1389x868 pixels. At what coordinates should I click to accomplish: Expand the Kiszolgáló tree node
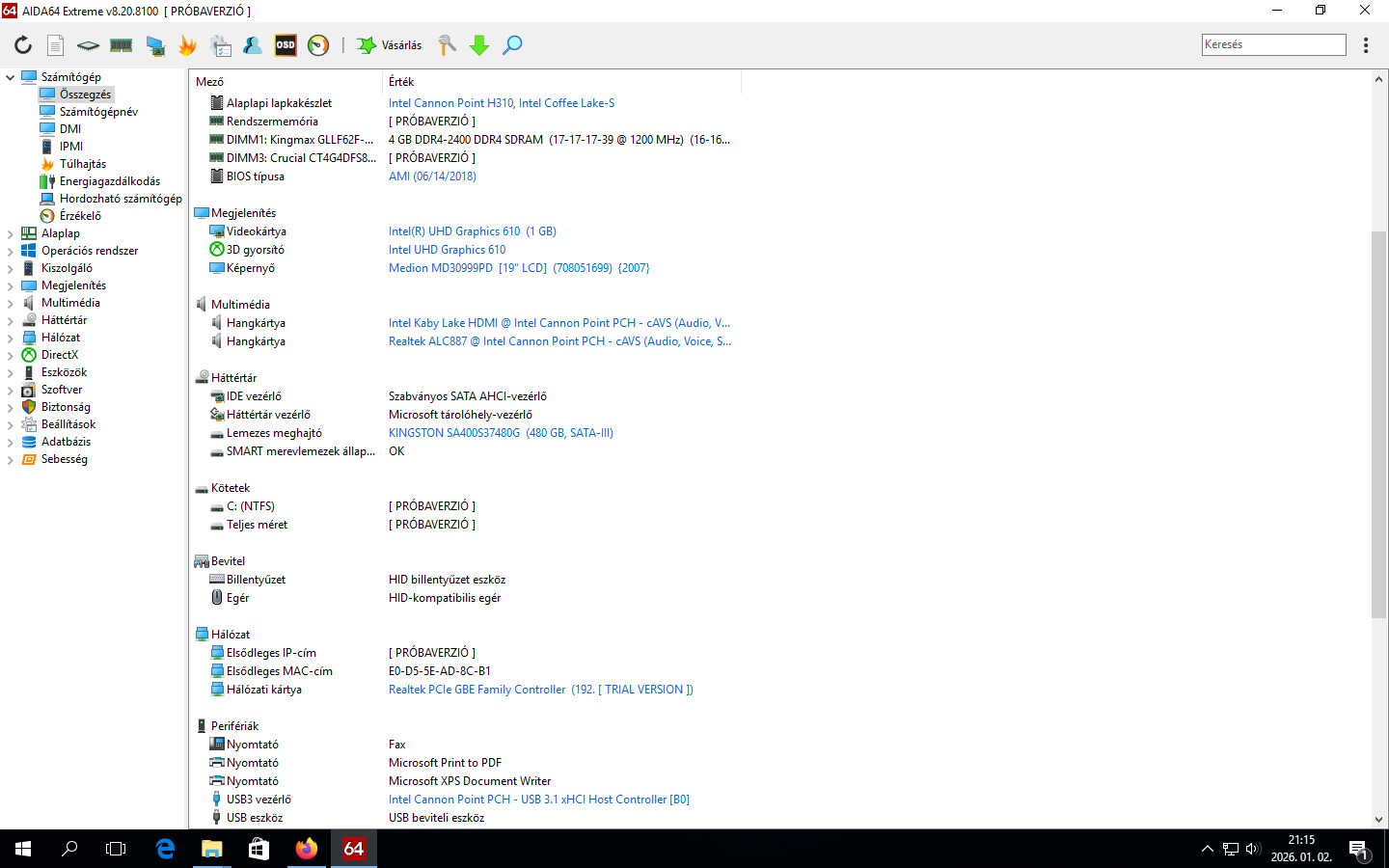(x=11, y=268)
